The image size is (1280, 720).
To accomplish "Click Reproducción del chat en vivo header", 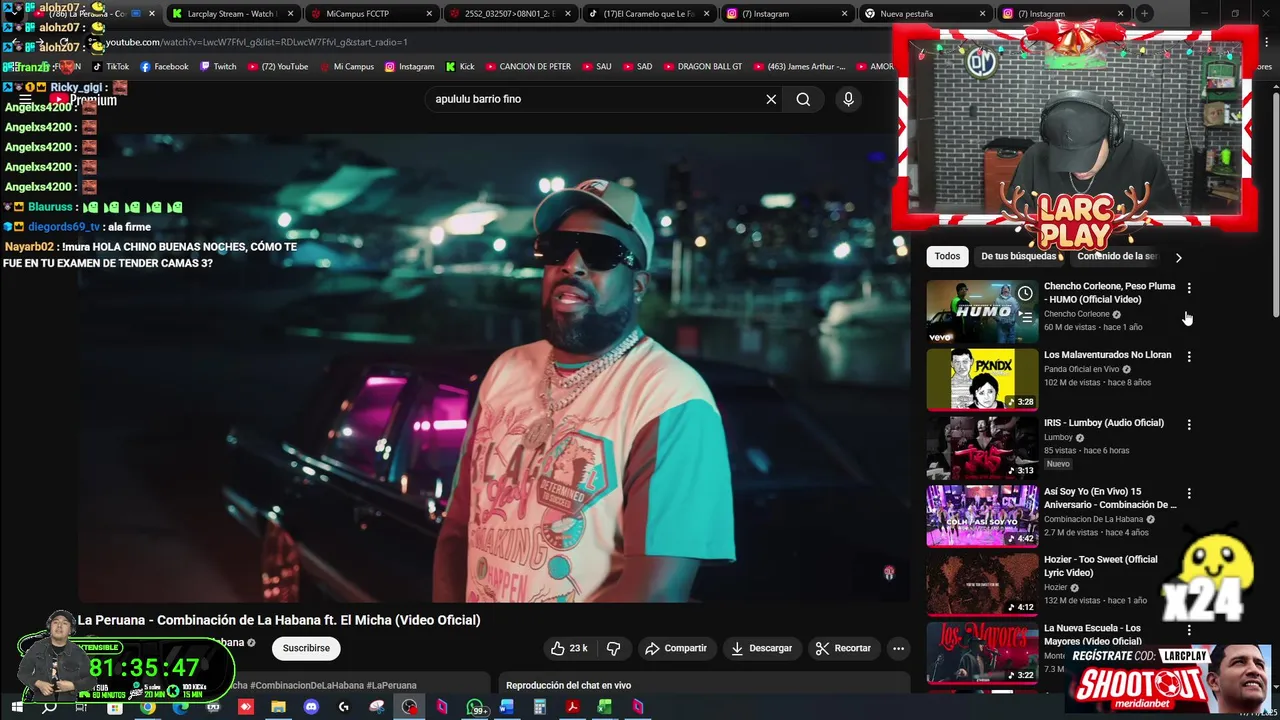I will tap(568, 685).
